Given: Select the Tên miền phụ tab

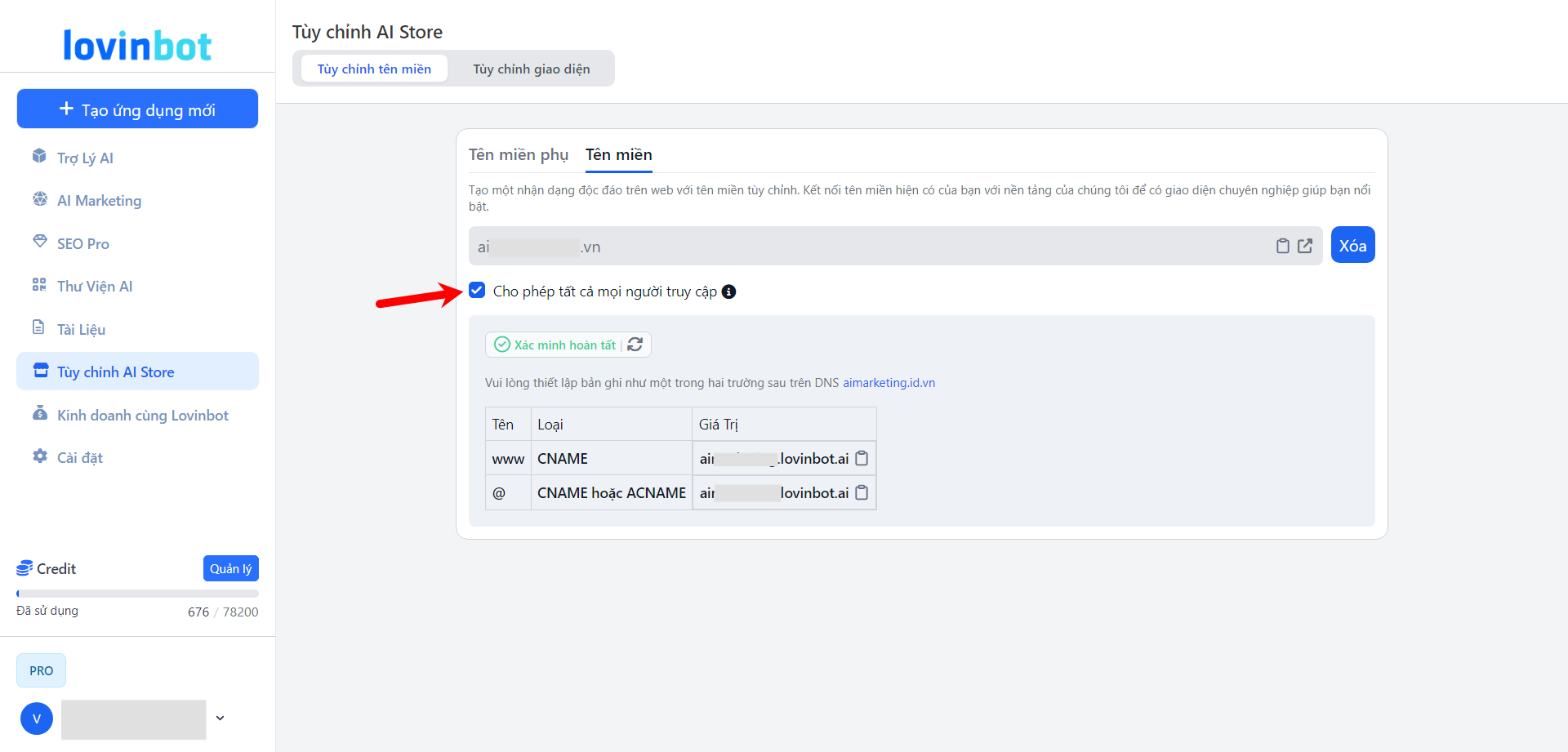Looking at the screenshot, I should [519, 154].
